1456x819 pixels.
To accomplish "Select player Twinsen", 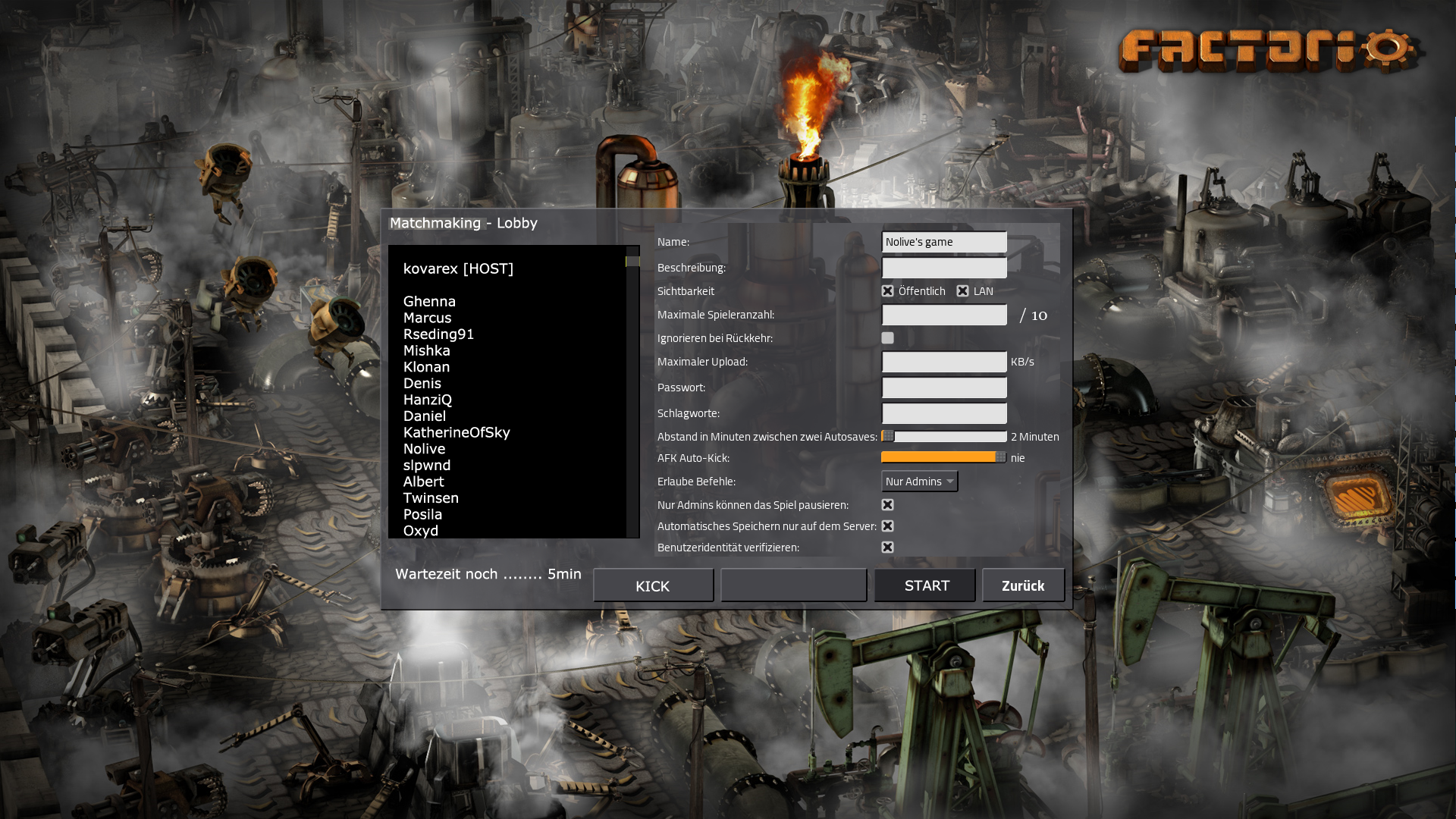I will 431,498.
